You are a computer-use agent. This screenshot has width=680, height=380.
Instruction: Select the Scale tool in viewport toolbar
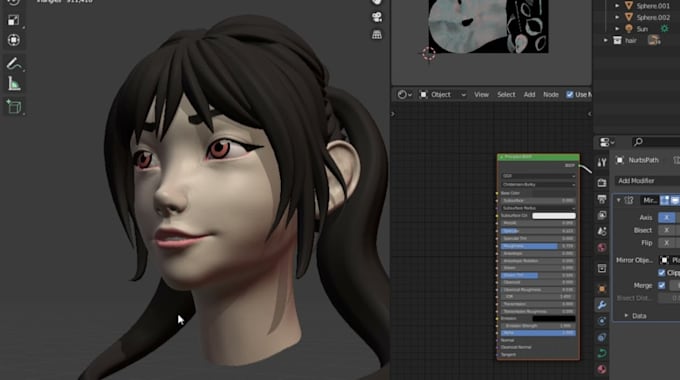click(x=13, y=20)
